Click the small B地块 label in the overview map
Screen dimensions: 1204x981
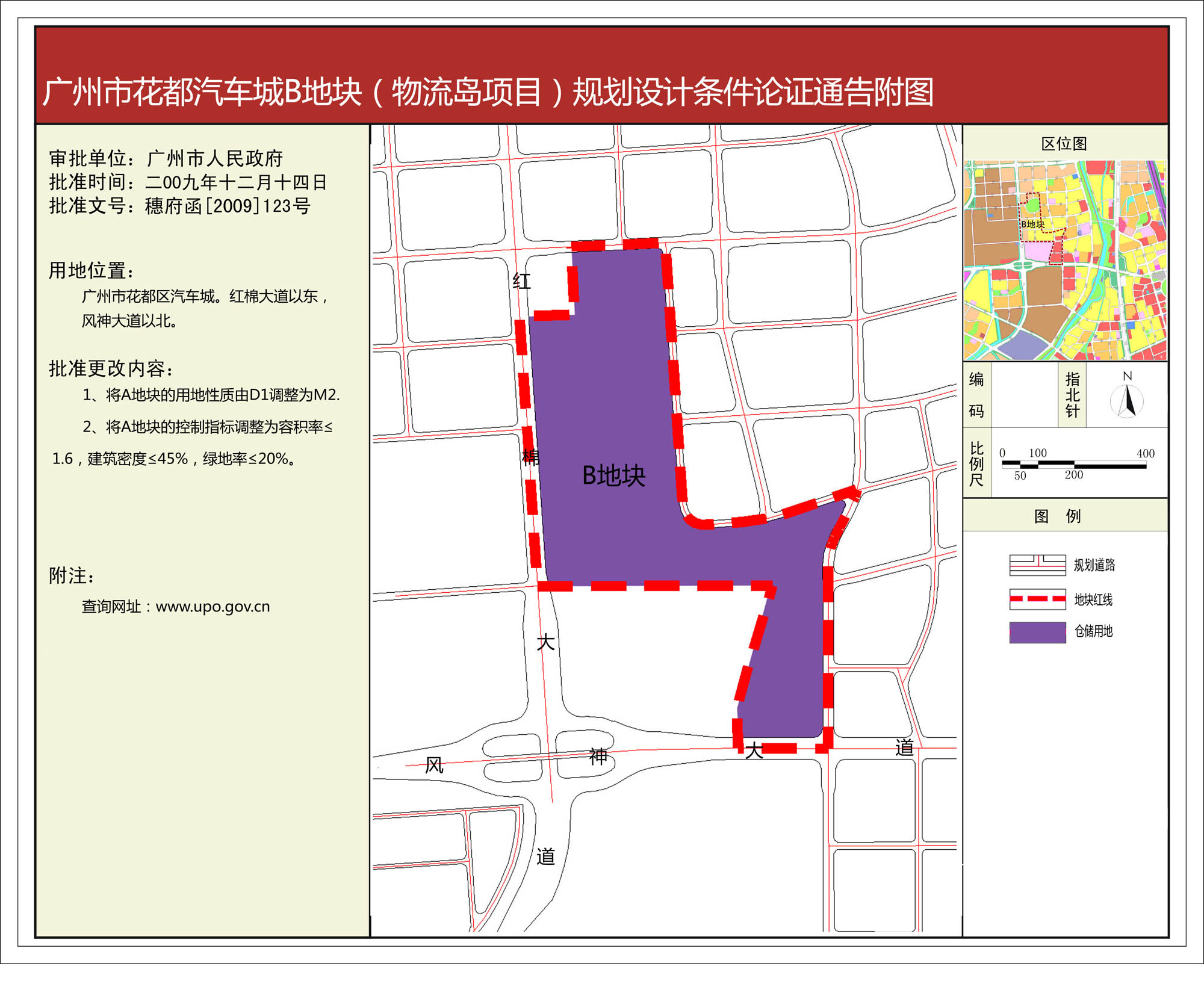[1032, 224]
